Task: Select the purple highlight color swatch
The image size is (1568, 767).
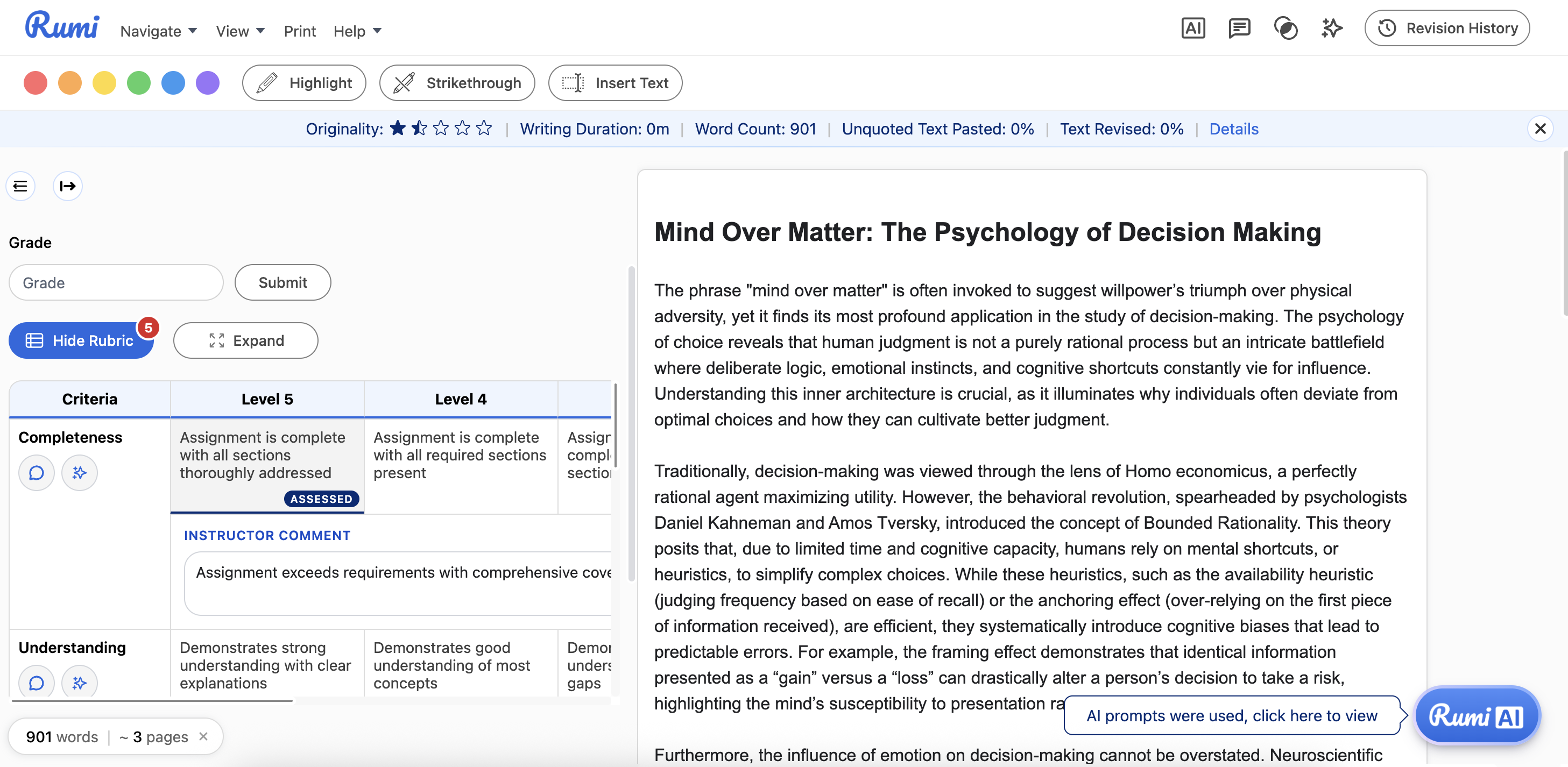Action: coord(208,83)
